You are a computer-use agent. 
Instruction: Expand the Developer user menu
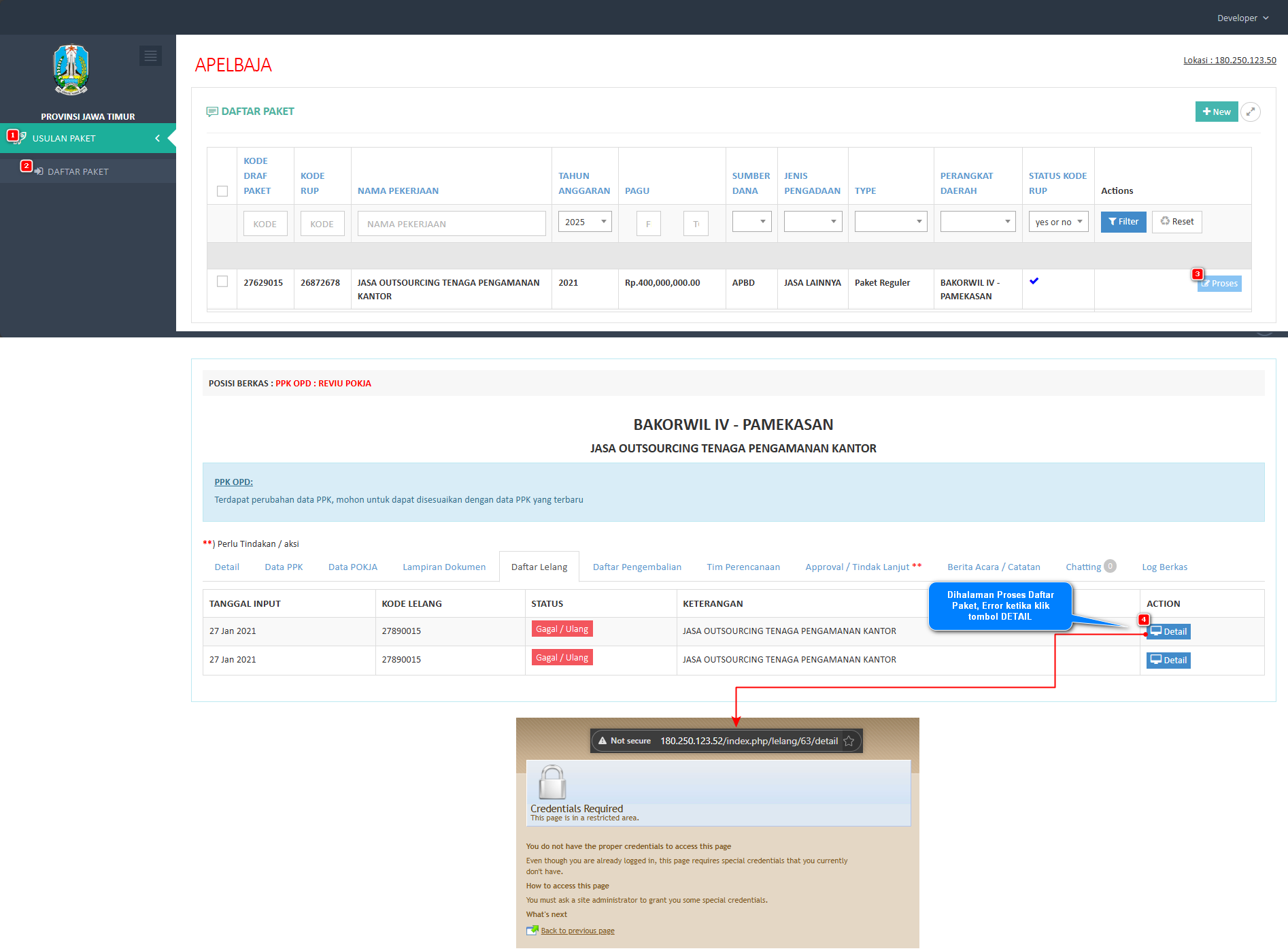click(1242, 18)
